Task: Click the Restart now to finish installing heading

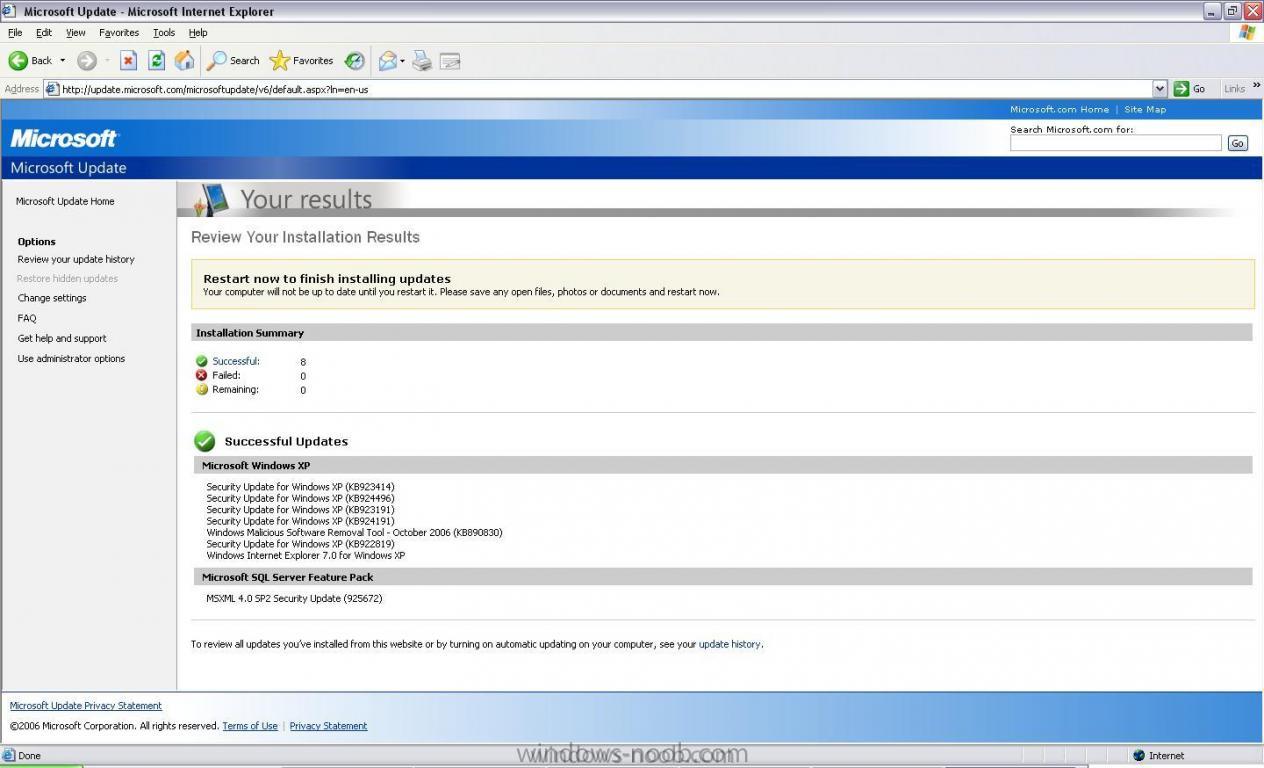Action: tap(327, 279)
